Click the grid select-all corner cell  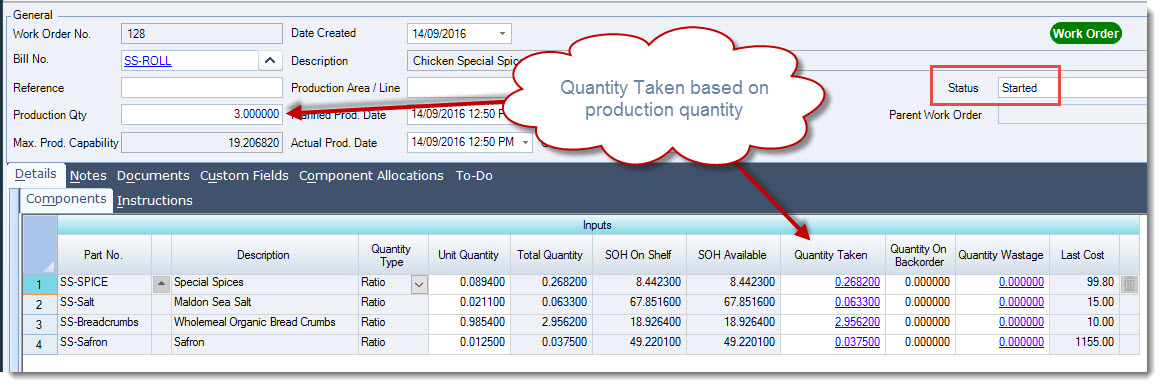[x=40, y=245]
